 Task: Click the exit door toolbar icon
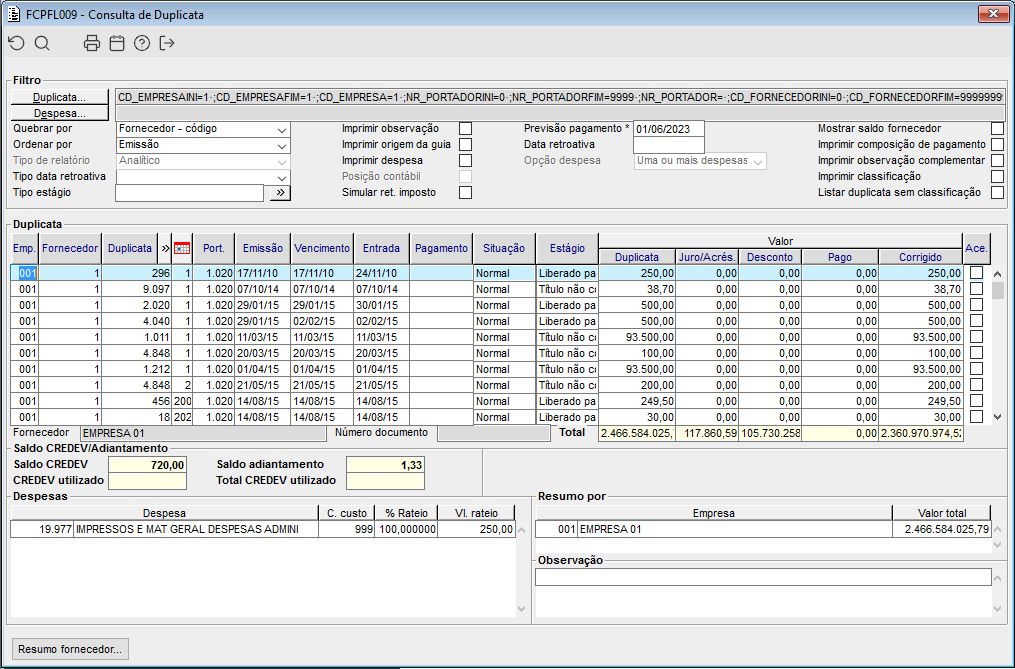pos(167,43)
